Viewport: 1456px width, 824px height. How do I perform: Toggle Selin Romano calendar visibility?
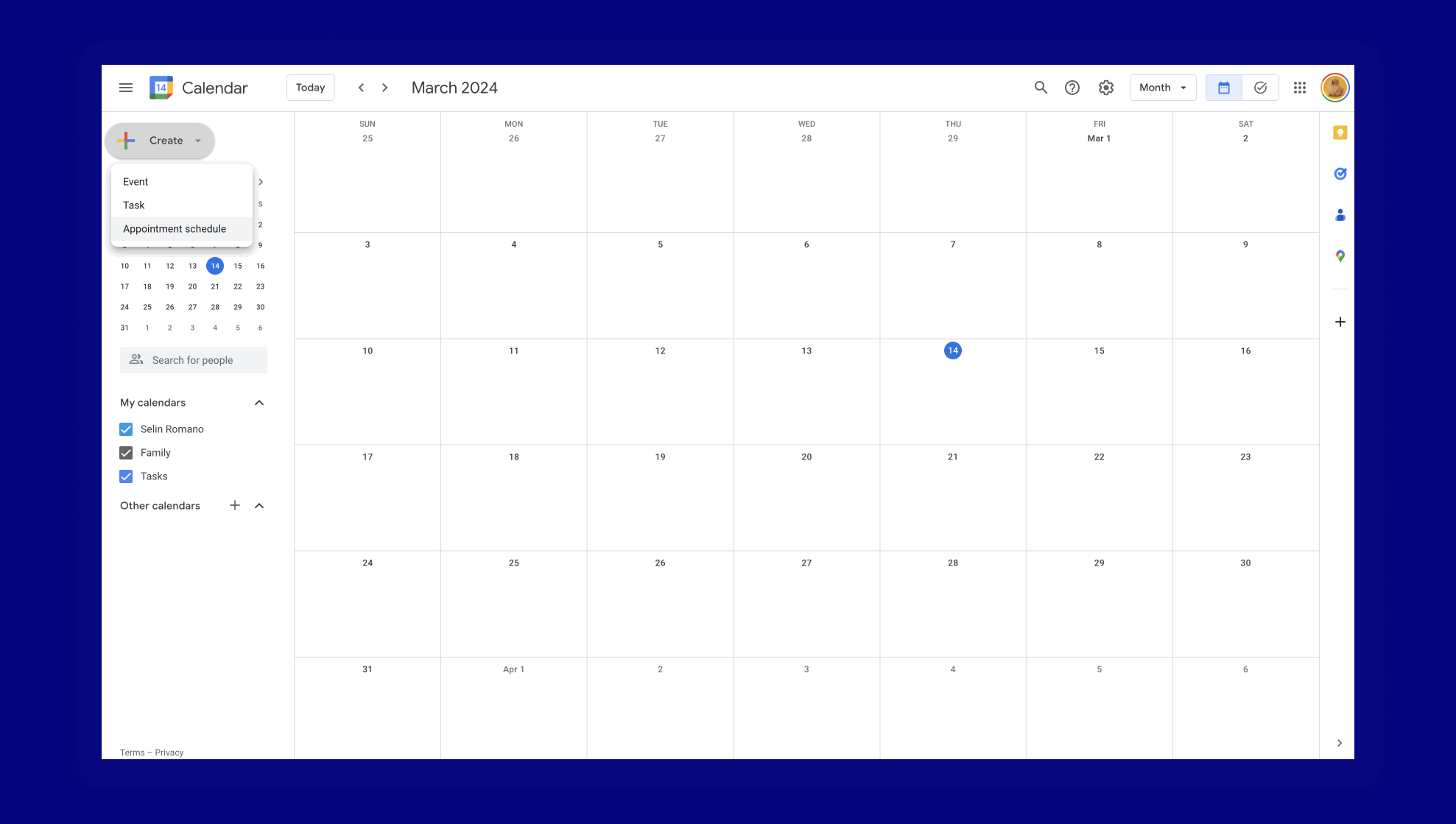[x=126, y=429]
